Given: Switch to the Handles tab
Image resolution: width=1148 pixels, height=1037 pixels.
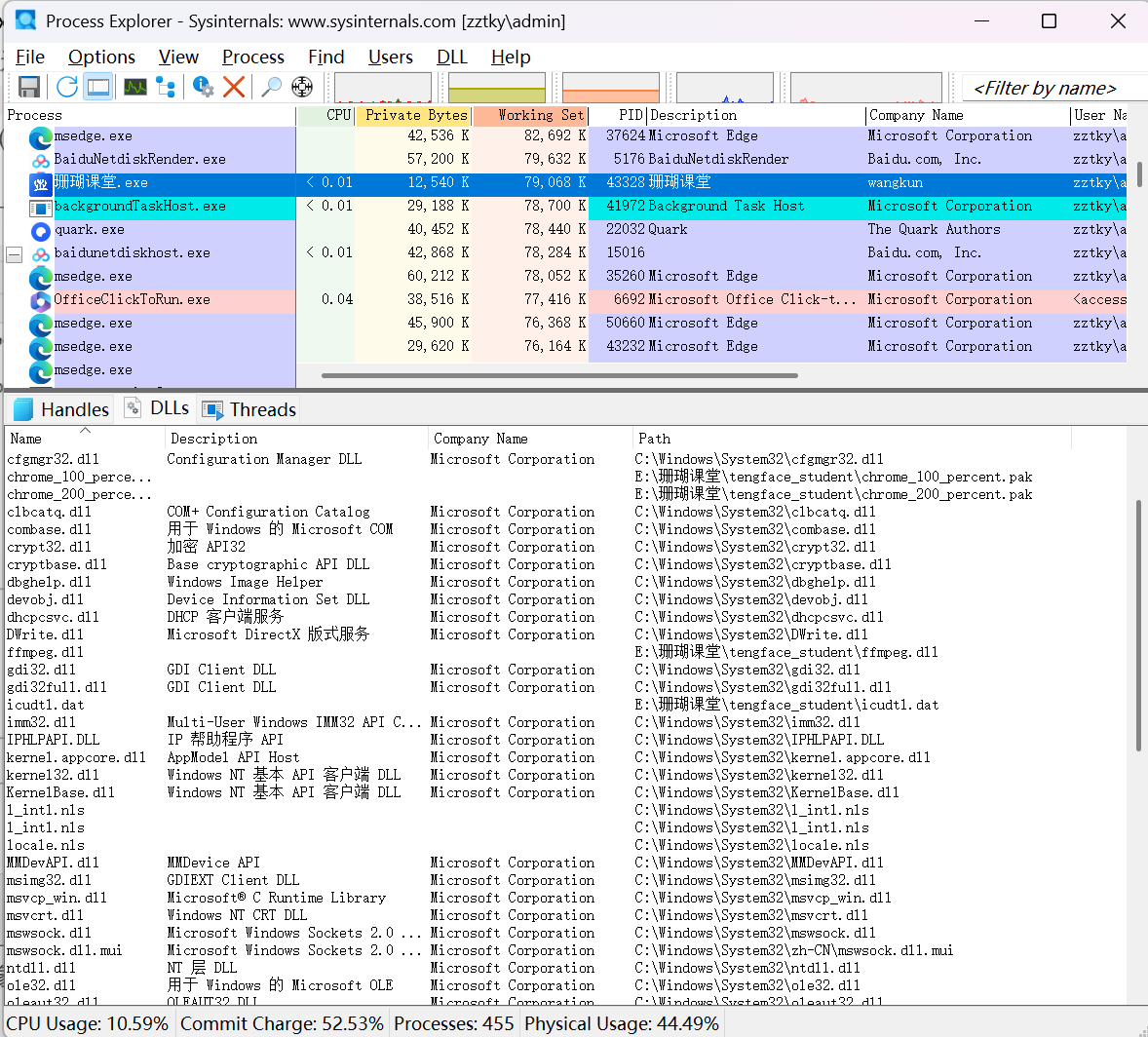Looking at the screenshot, I should point(61,409).
